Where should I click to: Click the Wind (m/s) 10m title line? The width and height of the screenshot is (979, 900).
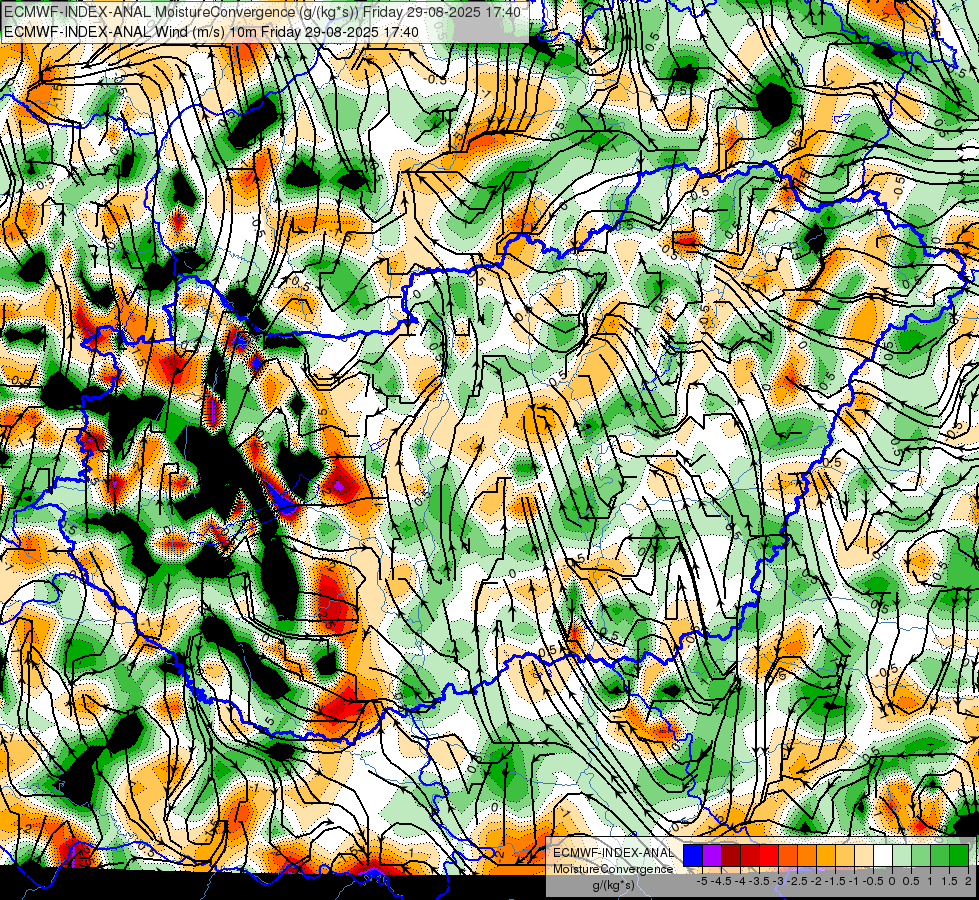tap(211, 31)
